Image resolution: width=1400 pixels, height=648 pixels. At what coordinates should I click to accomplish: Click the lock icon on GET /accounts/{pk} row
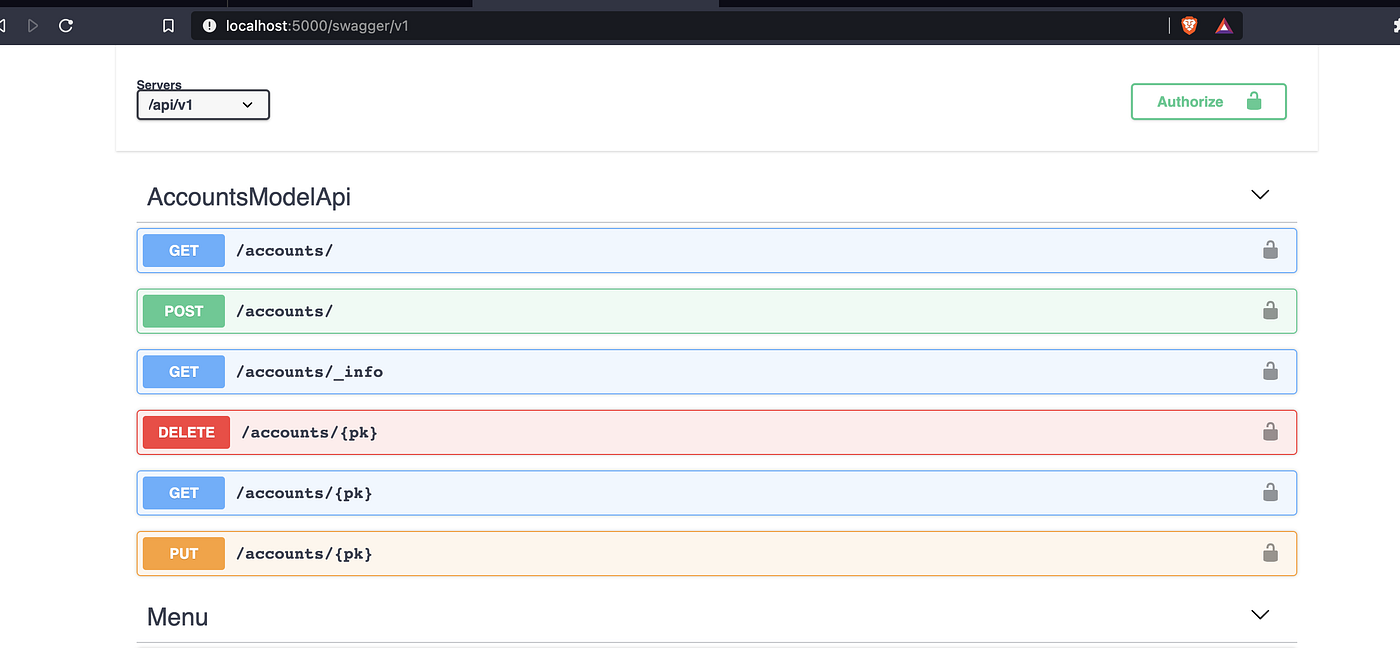point(1270,492)
